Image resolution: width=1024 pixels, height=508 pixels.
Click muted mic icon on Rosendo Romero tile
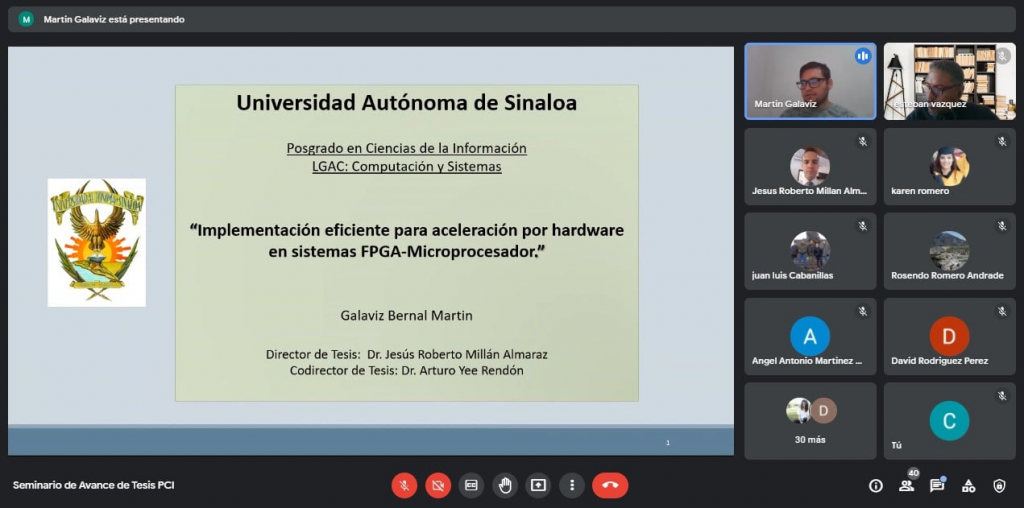click(1002, 226)
